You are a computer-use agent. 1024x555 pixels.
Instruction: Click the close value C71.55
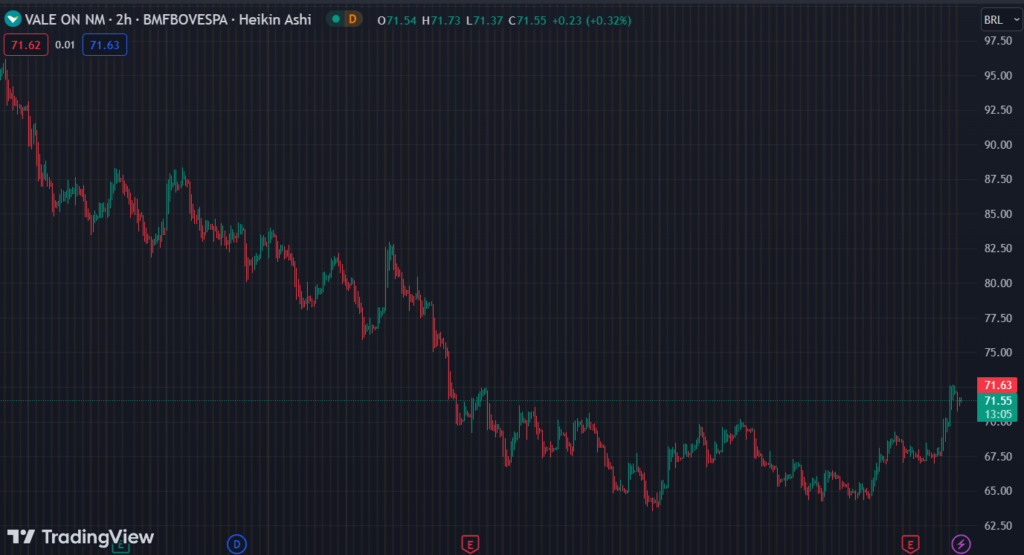tap(527, 20)
